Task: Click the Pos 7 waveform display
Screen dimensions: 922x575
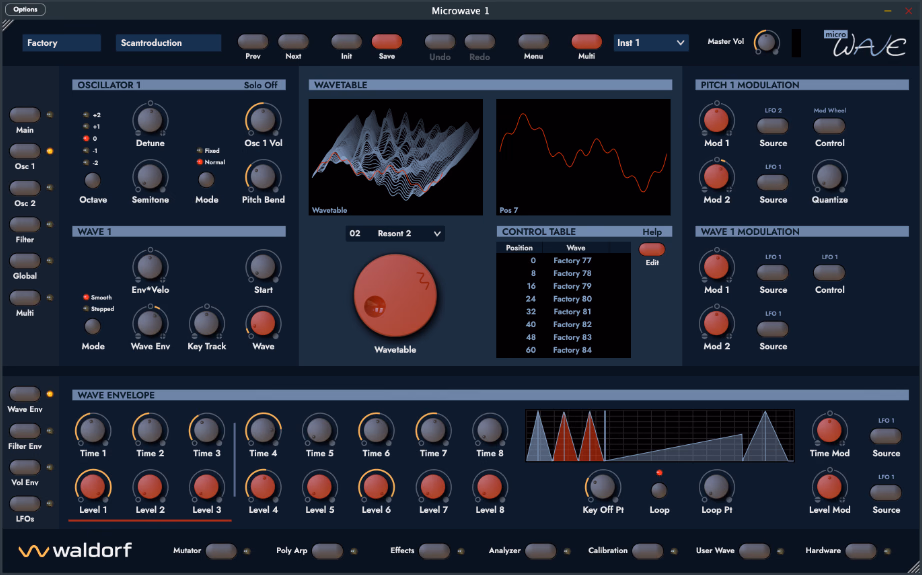Action: [x=583, y=157]
